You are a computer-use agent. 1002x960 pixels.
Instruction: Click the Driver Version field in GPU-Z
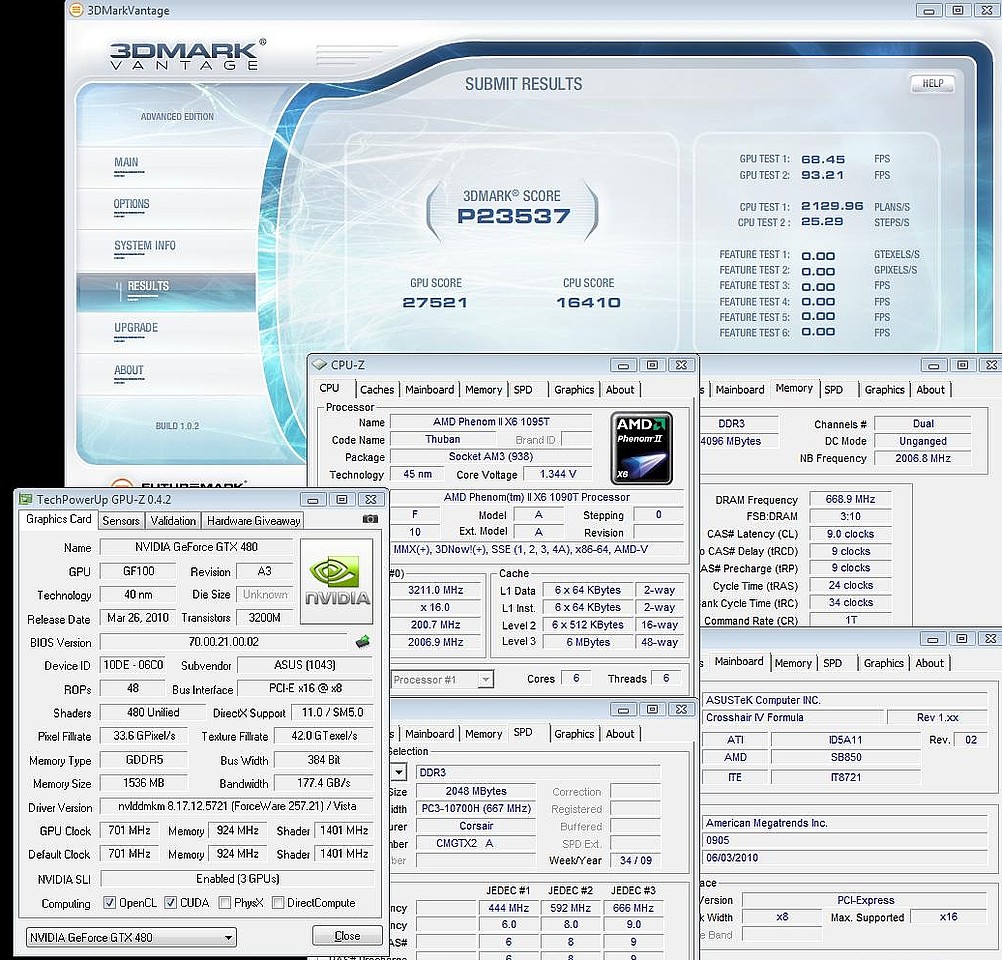click(x=237, y=807)
